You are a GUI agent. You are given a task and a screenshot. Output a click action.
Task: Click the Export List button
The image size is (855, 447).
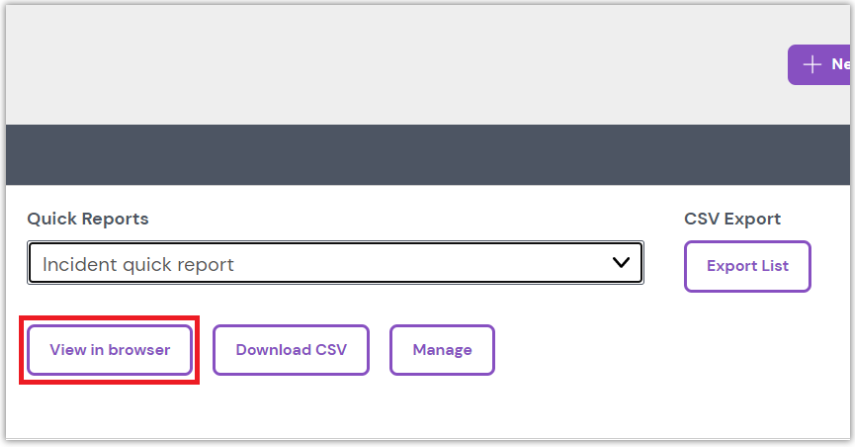tap(747, 266)
